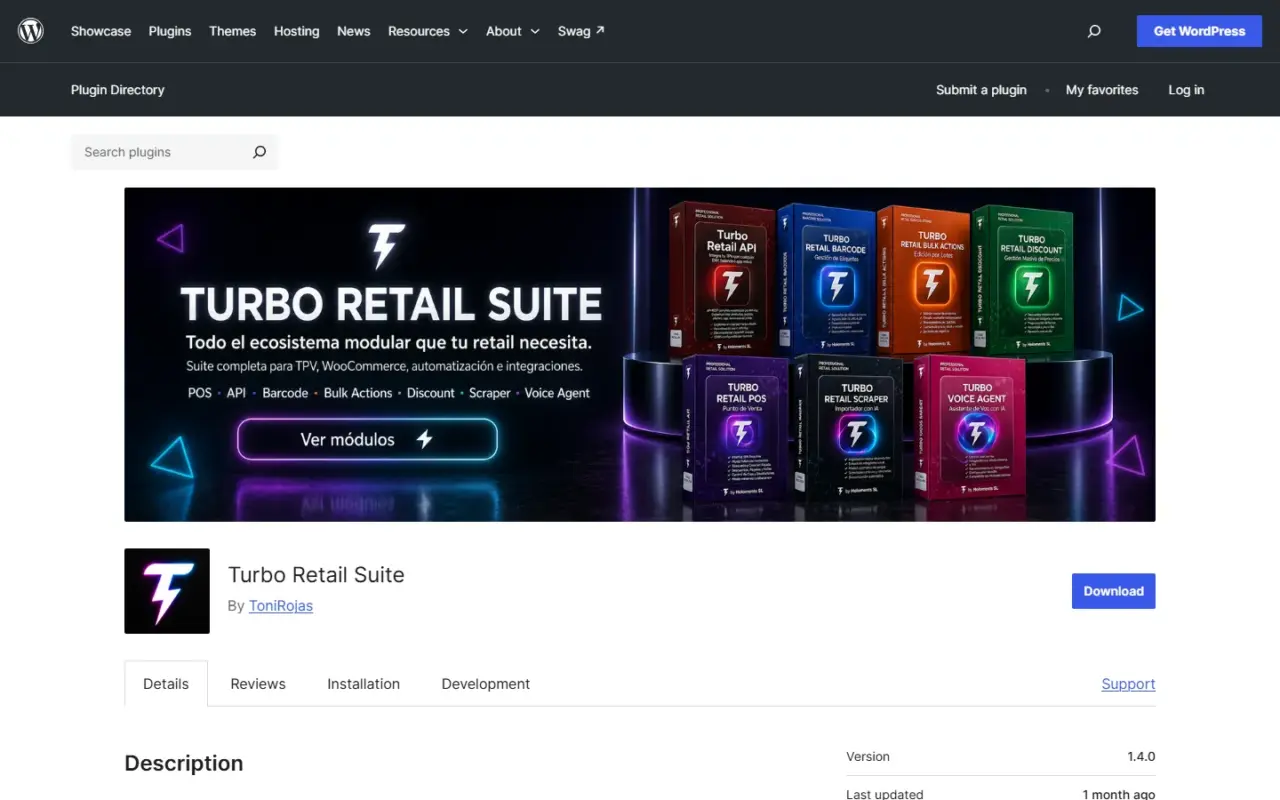This screenshot has width=1280, height=800.
Task: Click the Log in link
Action: (1186, 90)
